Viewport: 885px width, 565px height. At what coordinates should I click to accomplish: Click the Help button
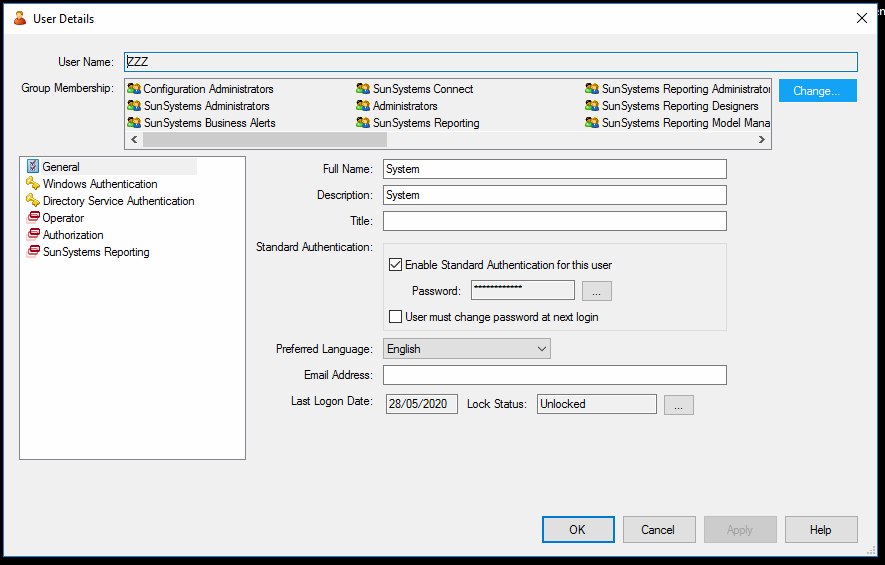[x=821, y=529]
